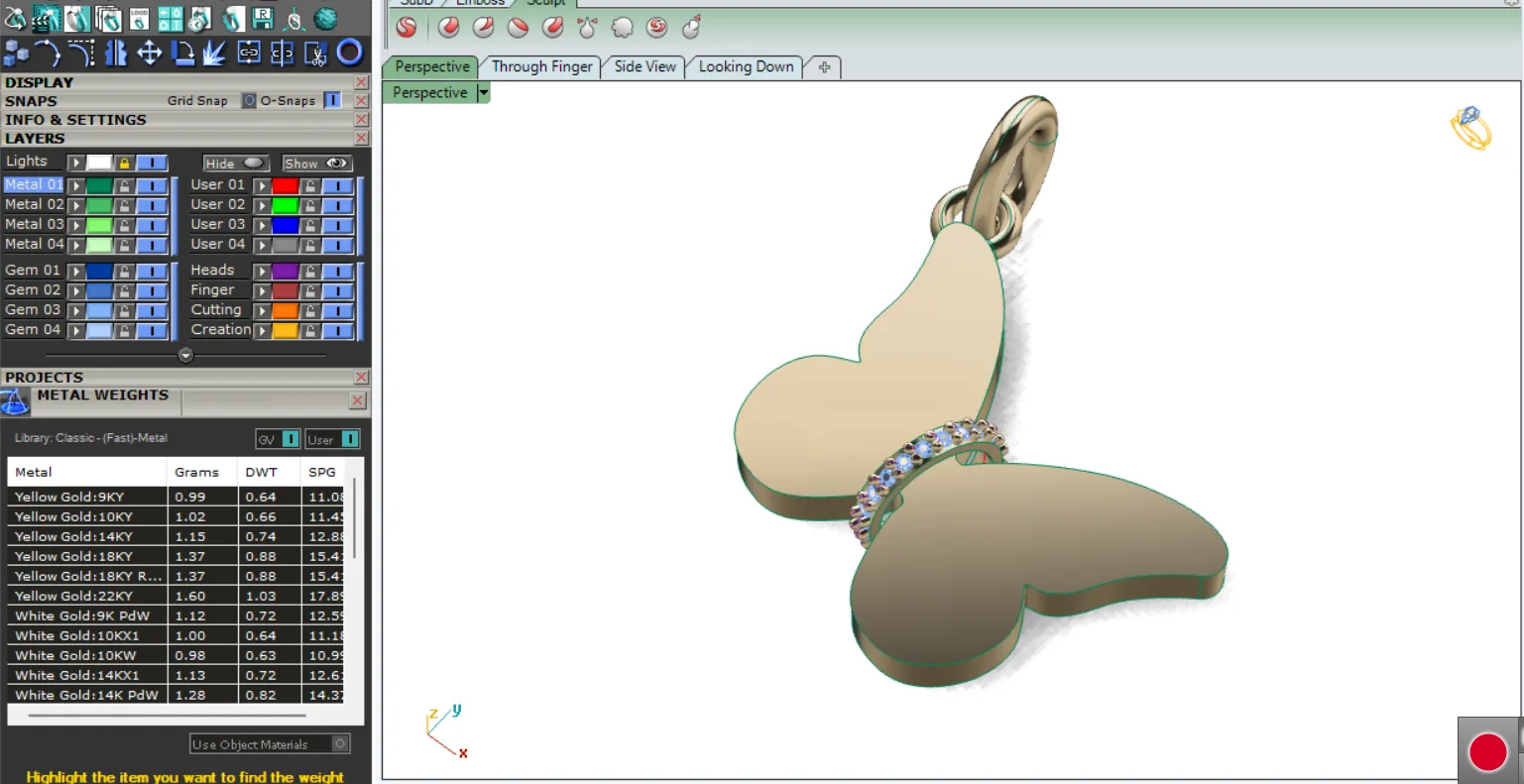Viewport: 1524px width, 784px height.
Task: Click the Show layers button
Action: [x=316, y=164]
